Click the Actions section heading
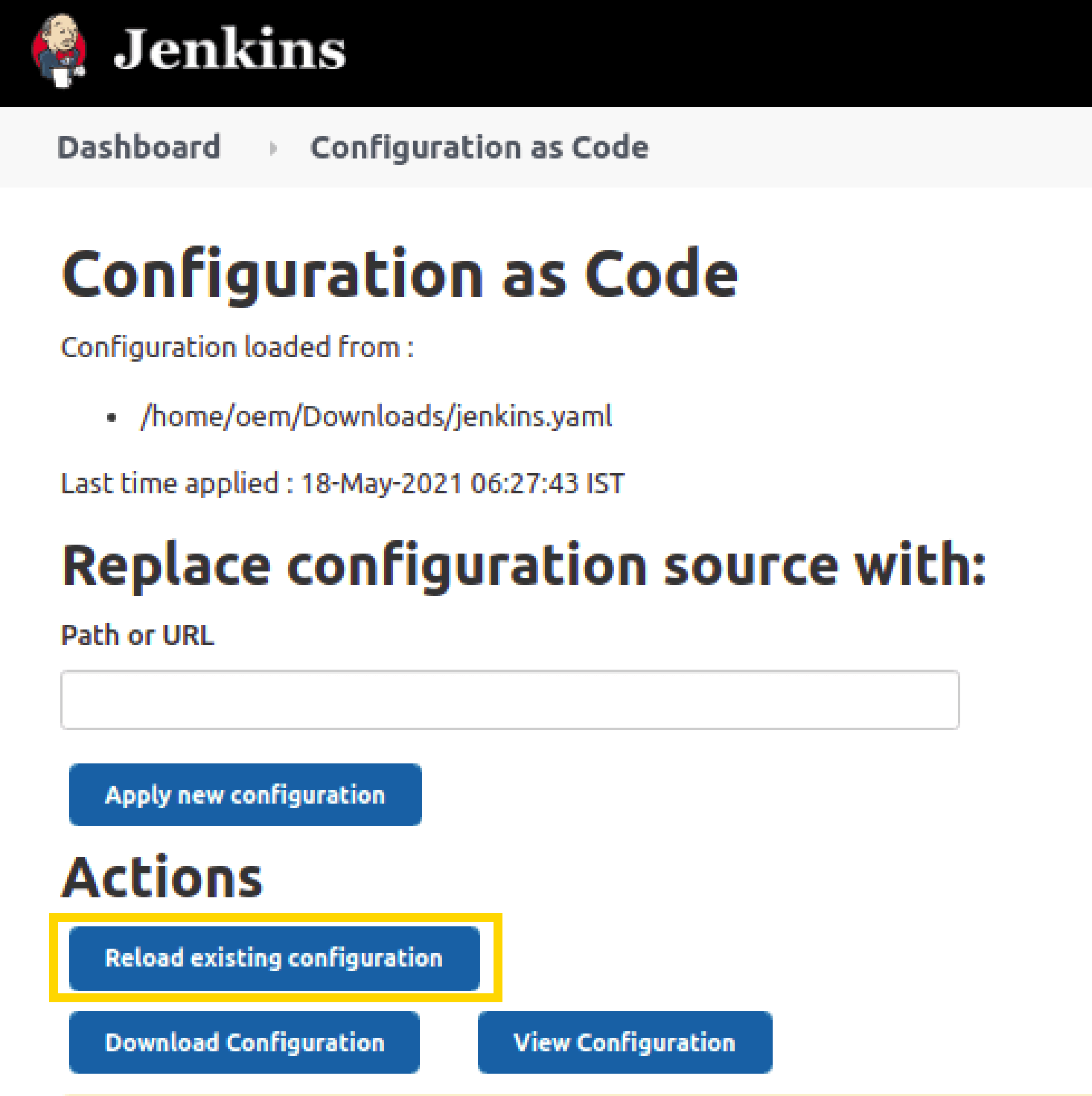This screenshot has width=1092, height=1096. (x=162, y=877)
